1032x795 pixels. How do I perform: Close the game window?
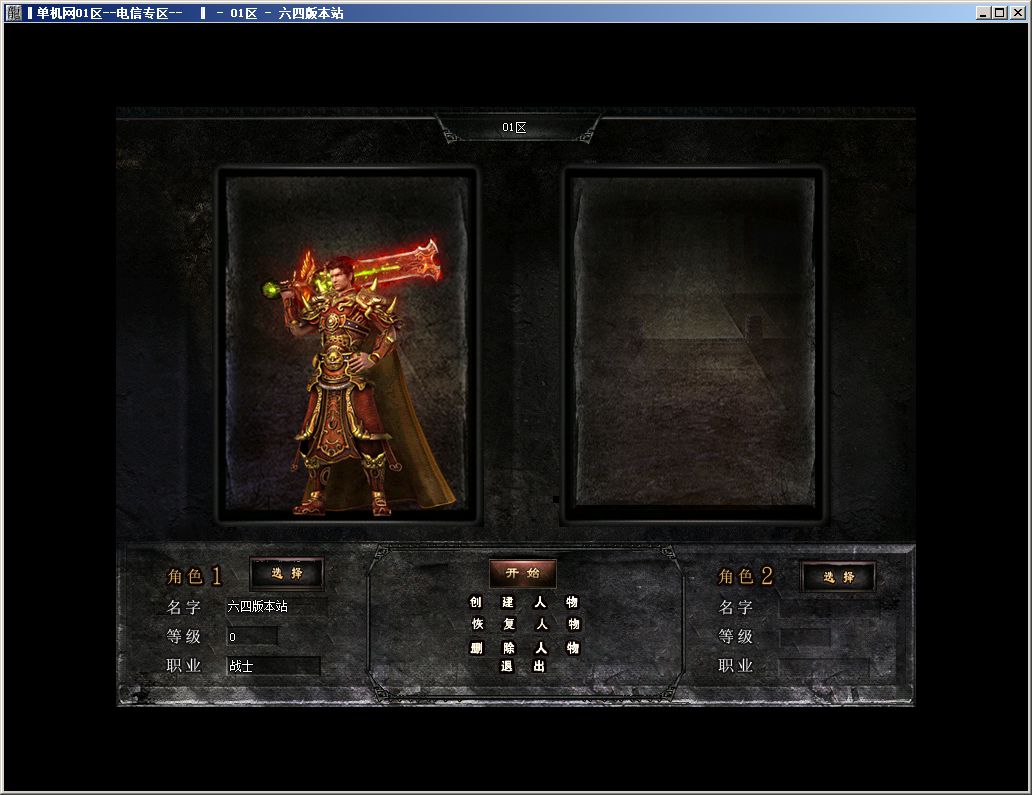1016,13
